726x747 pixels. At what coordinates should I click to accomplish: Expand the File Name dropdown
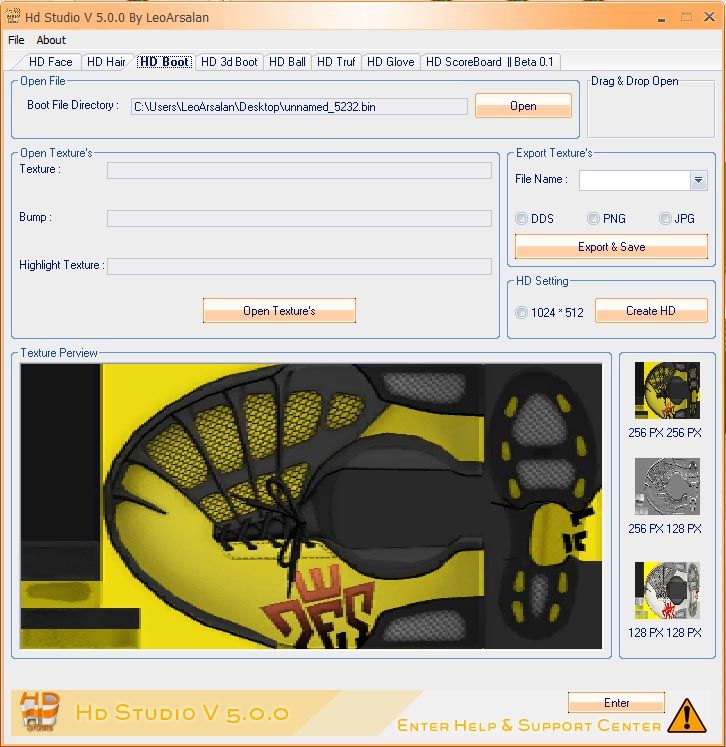point(698,180)
